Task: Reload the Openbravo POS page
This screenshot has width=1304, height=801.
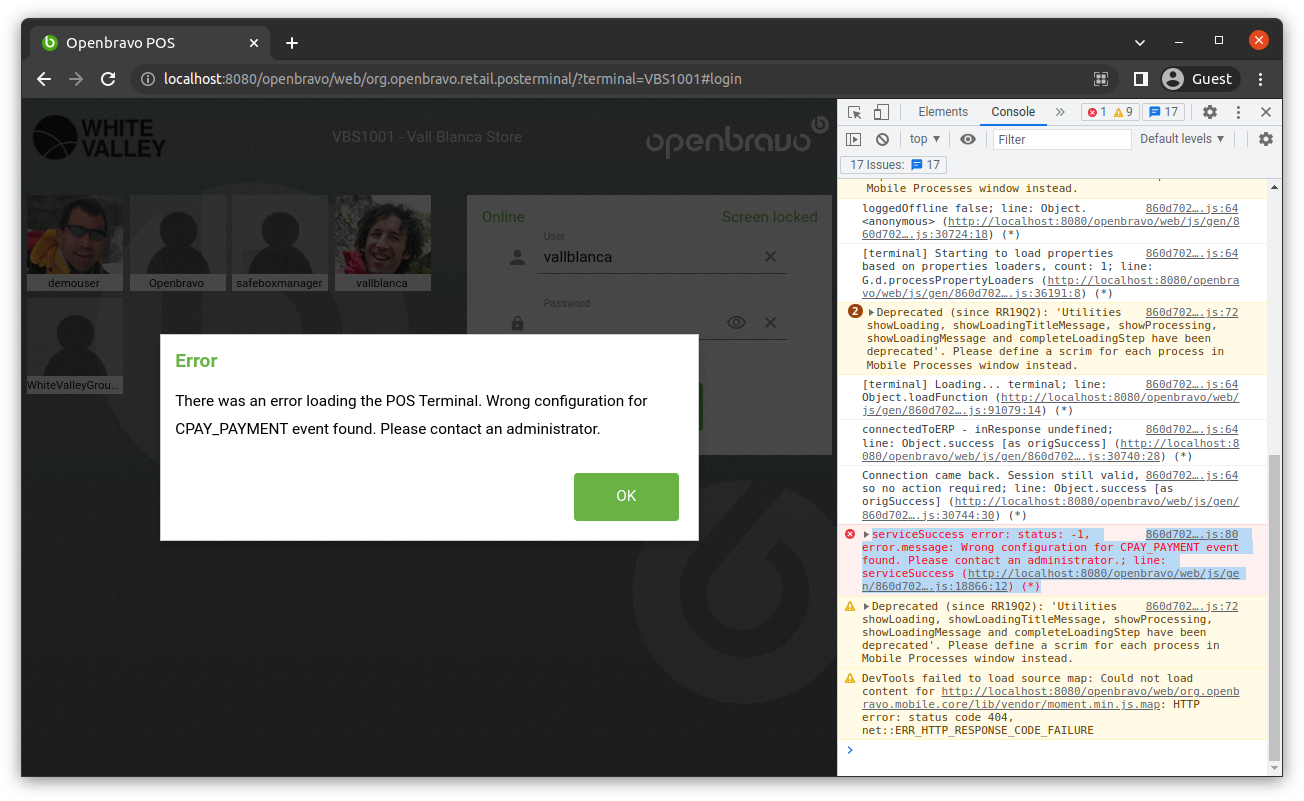Action: point(108,79)
